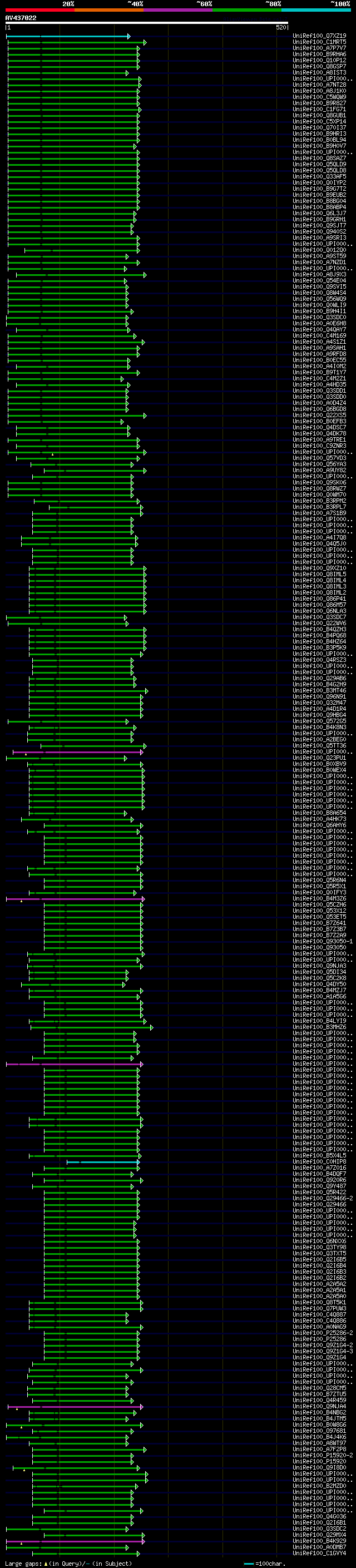The image size is (356, 1568).
Task: Select UniRef100_Q5R6N4 entry
Action: (x=319, y=880)
